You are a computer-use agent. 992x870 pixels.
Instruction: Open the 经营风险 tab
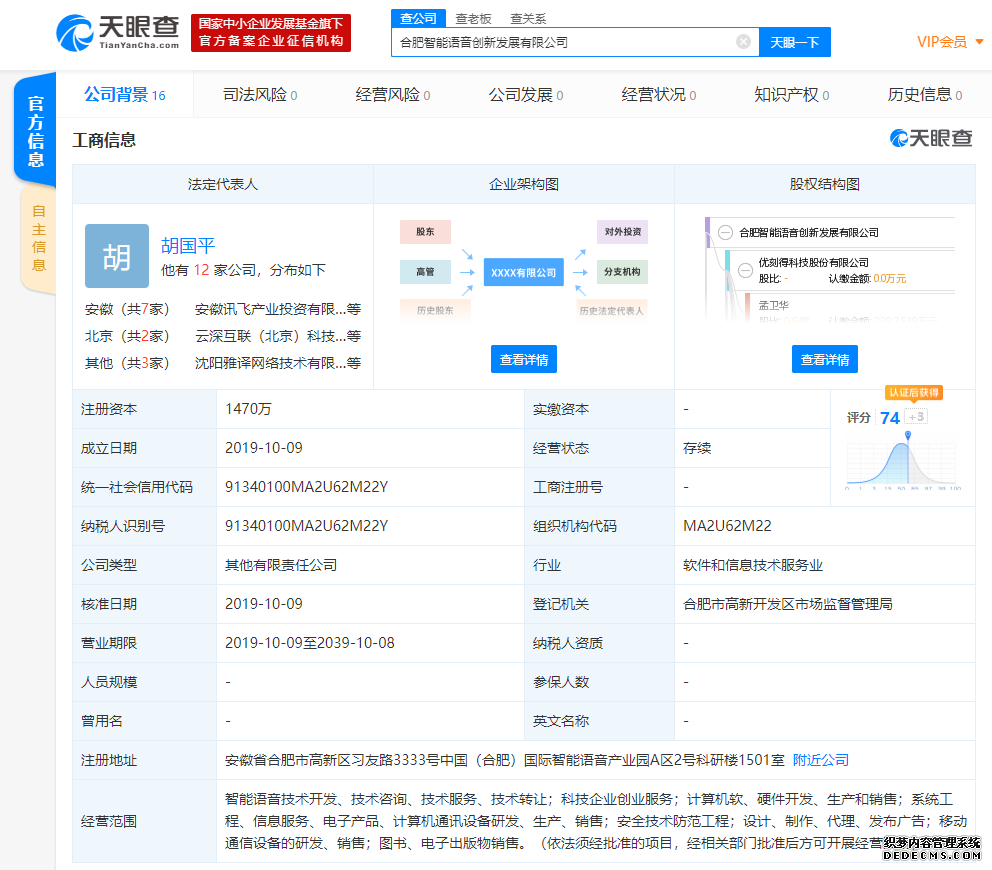[x=393, y=95]
